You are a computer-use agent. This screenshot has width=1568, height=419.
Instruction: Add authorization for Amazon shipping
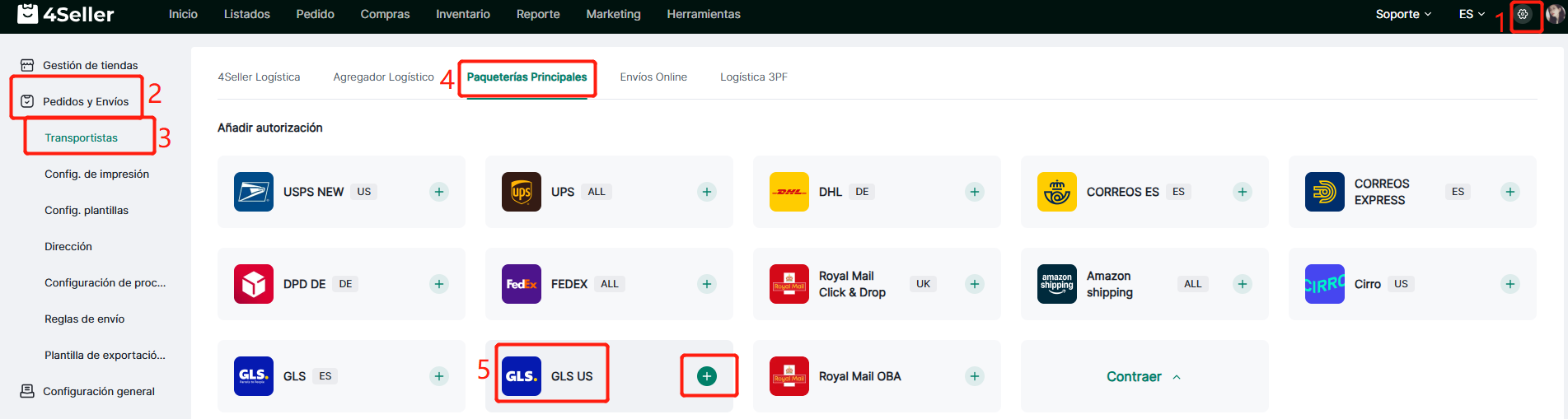point(1243,284)
